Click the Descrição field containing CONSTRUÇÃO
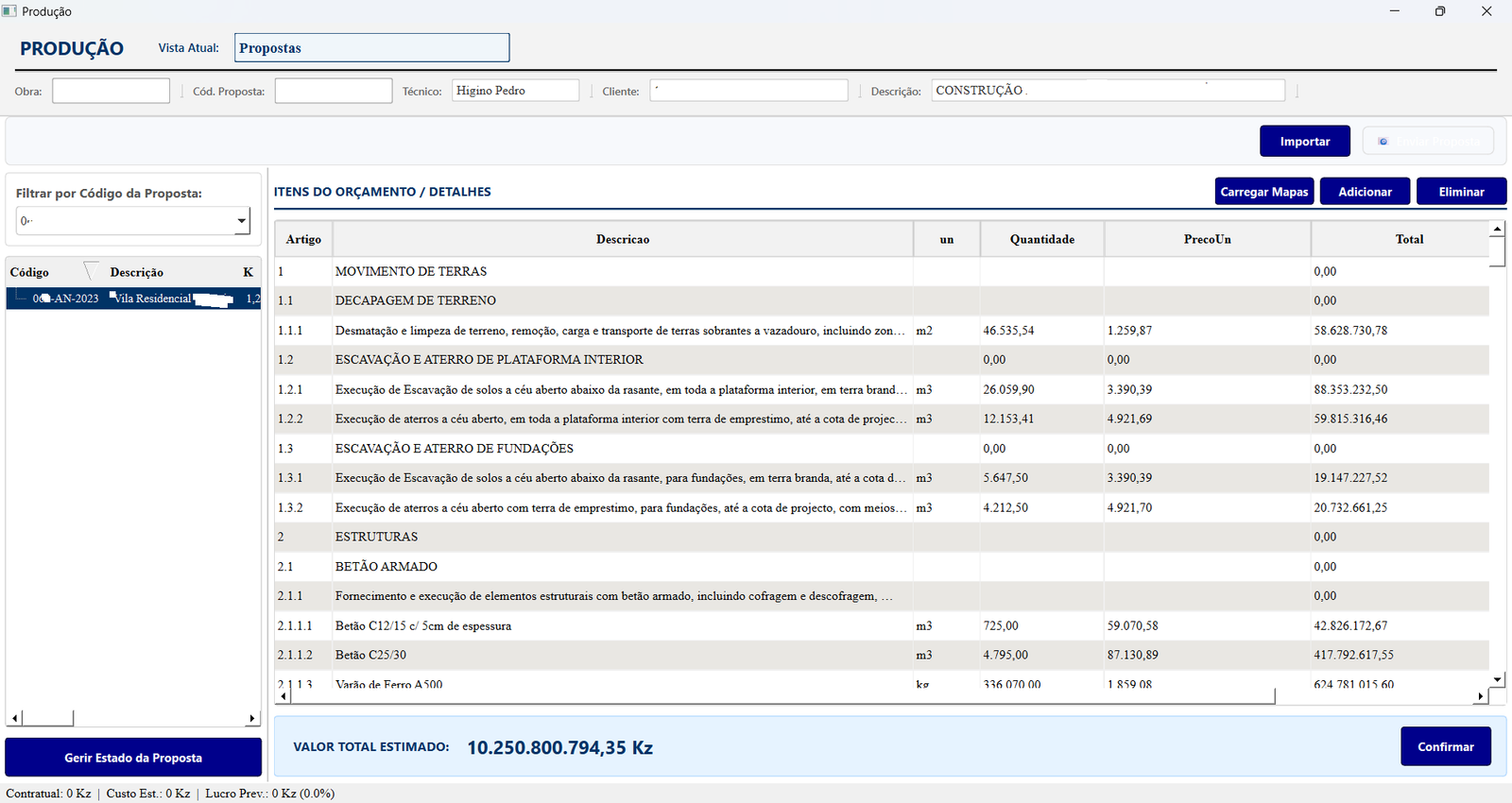Image resolution: width=1512 pixels, height=803 pixels. point(1108,91)
